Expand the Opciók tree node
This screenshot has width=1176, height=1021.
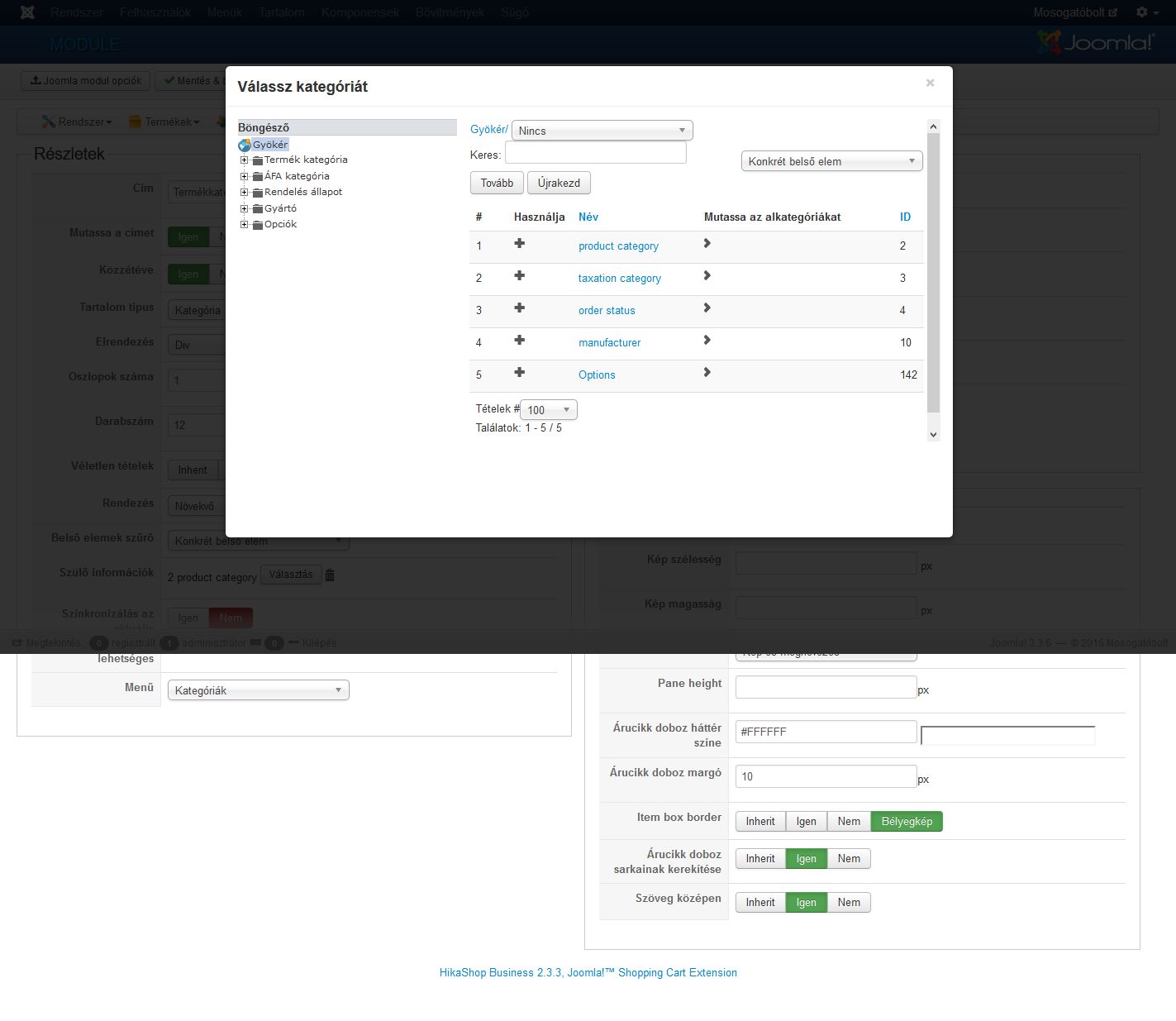coord(245,225)
